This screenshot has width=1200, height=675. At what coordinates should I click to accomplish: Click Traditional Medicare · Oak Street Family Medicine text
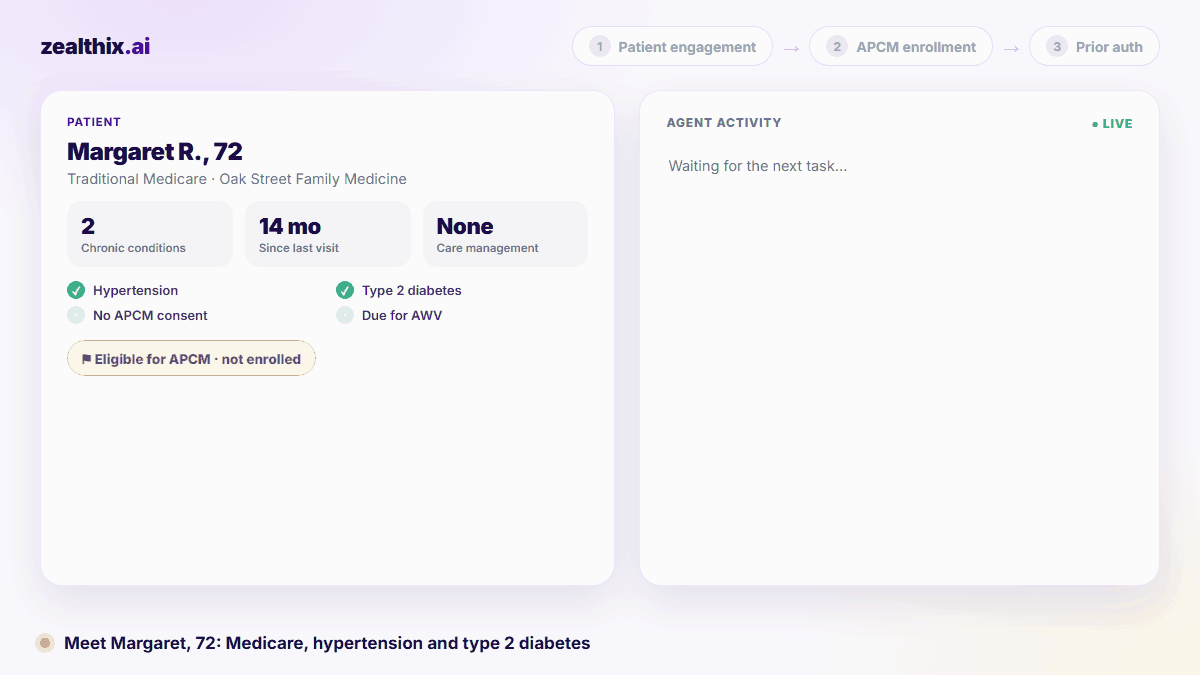[237, 179]
